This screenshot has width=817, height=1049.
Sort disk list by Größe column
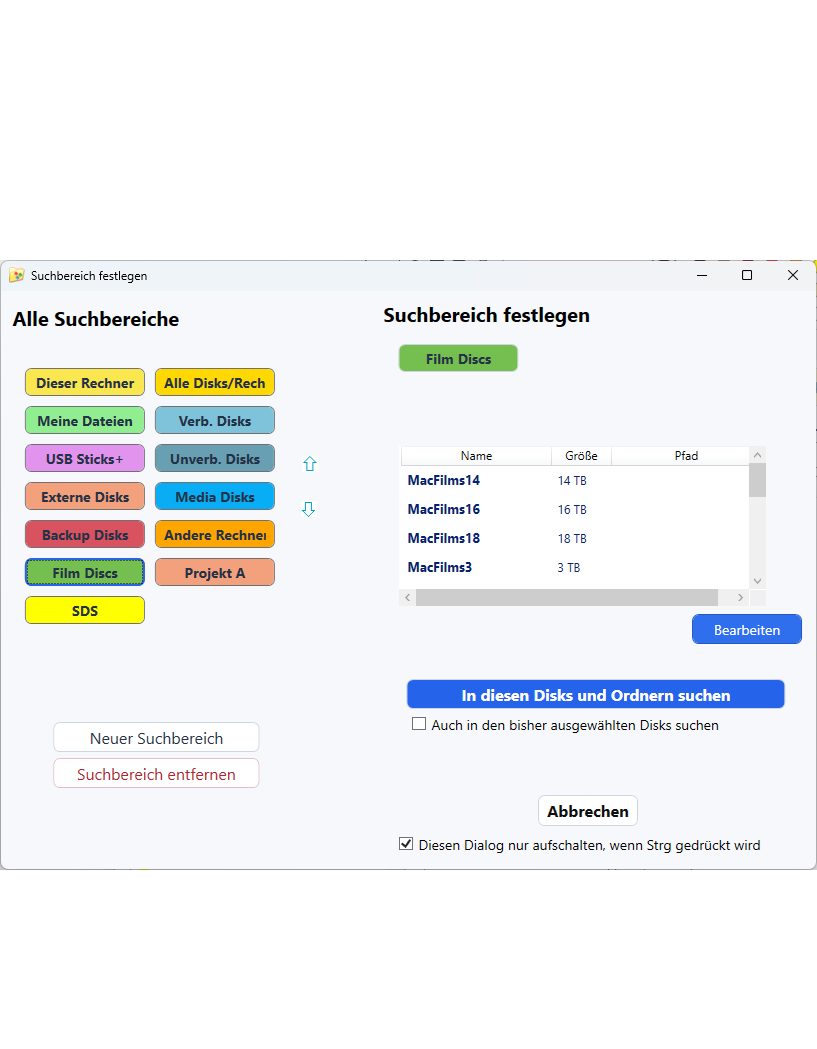[x=581, y=456]
